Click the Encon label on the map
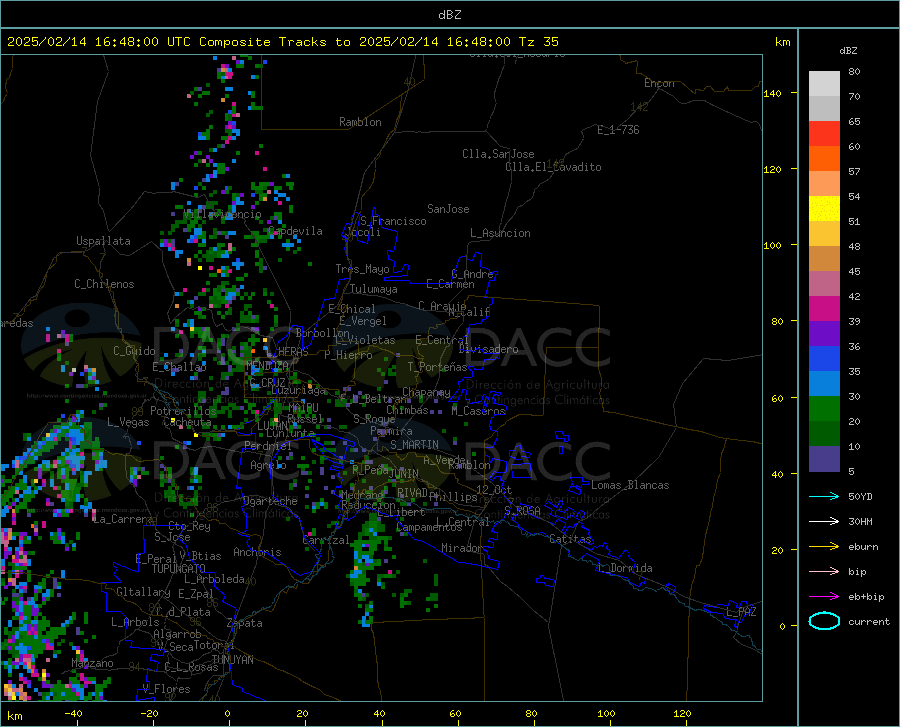Screen dimensions: 900x727 [659, 83]
